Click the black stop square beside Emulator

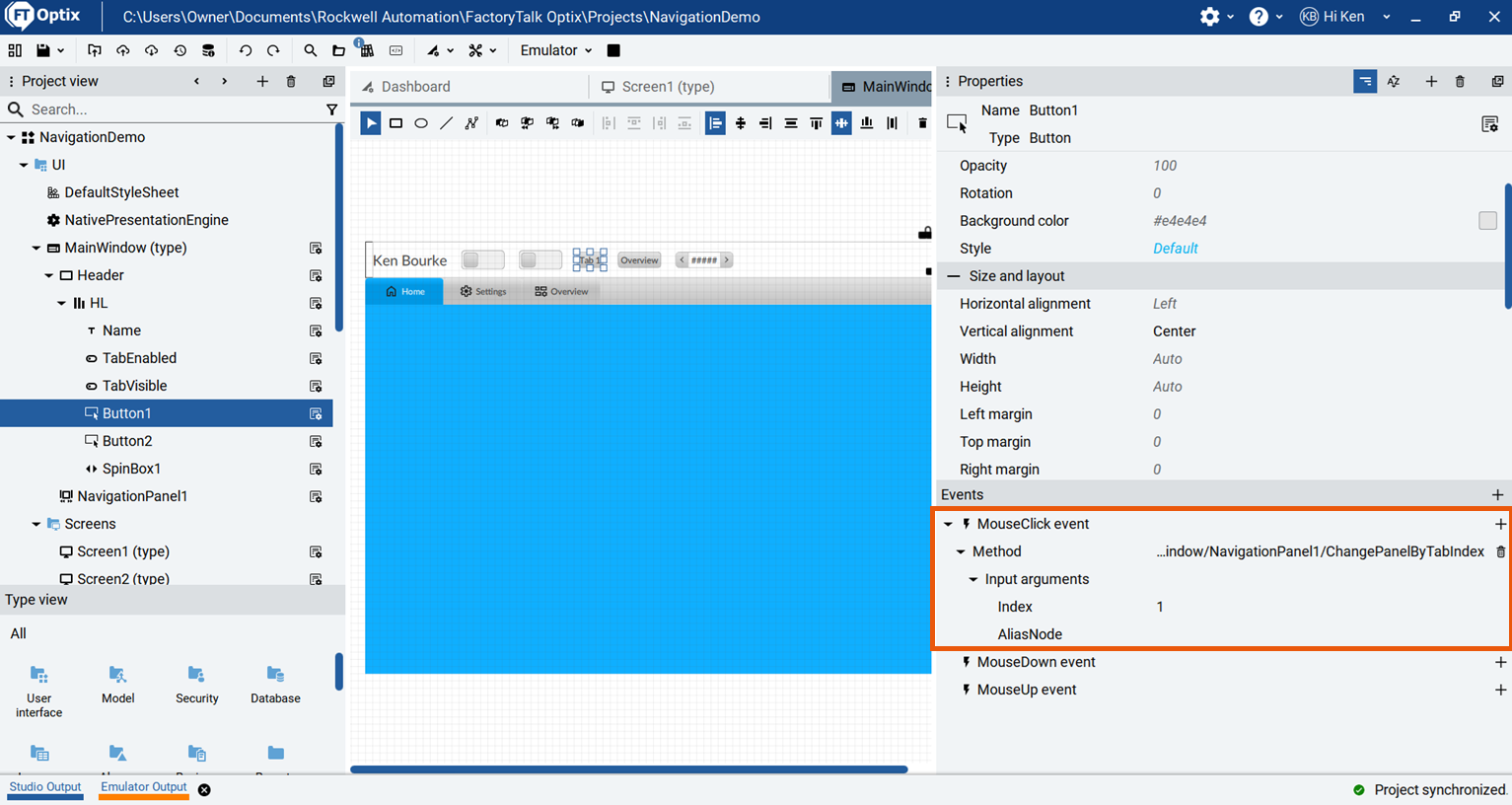(613, 50)
